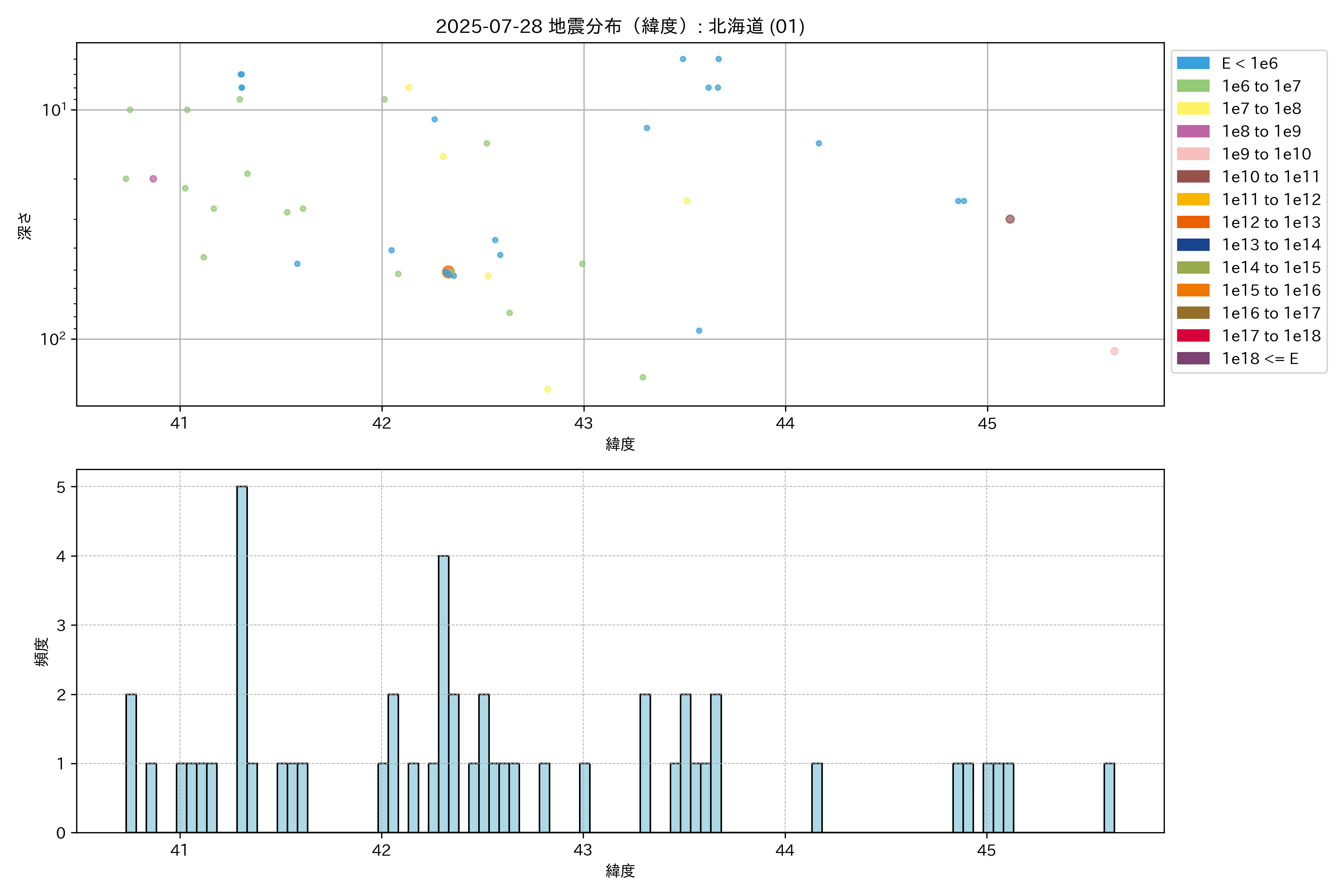Click the tallest histogram bar with frequency 5
The width and height of the screenshot is (1344, 896).
click(x=242, y=659)
